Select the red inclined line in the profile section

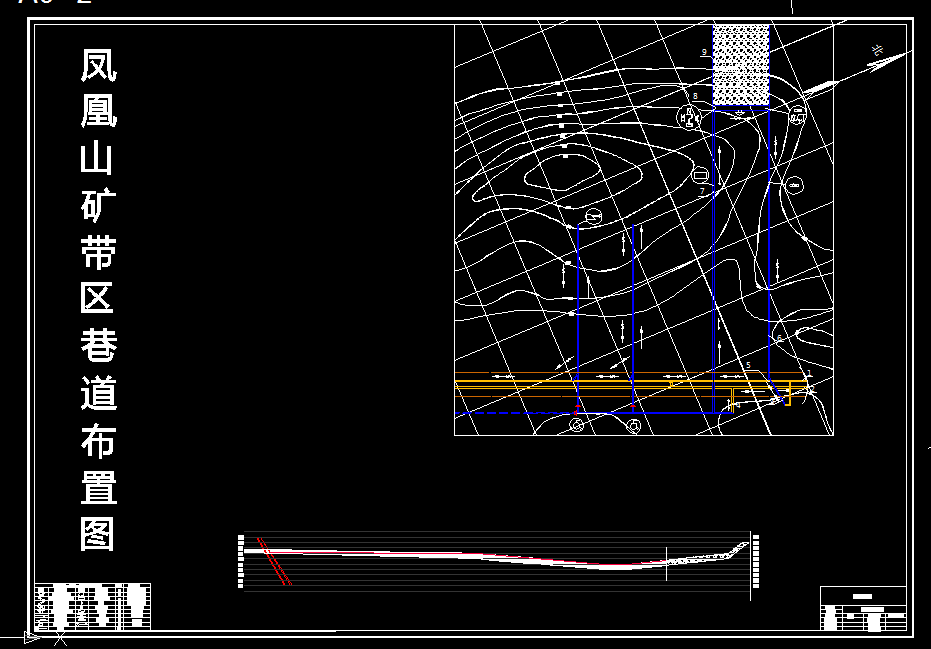coord(274,562)
